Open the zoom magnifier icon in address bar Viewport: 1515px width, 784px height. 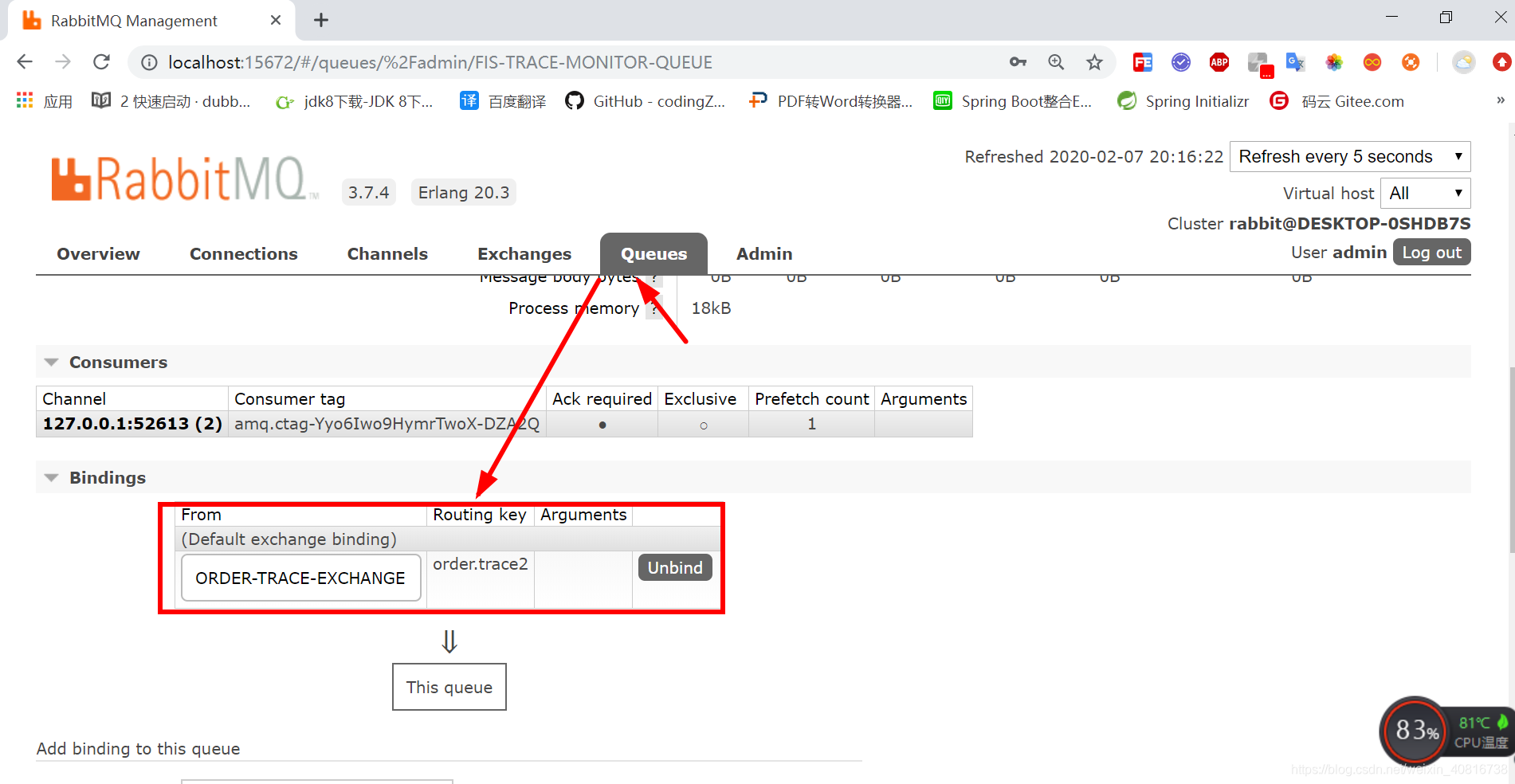coord(1056,62)
